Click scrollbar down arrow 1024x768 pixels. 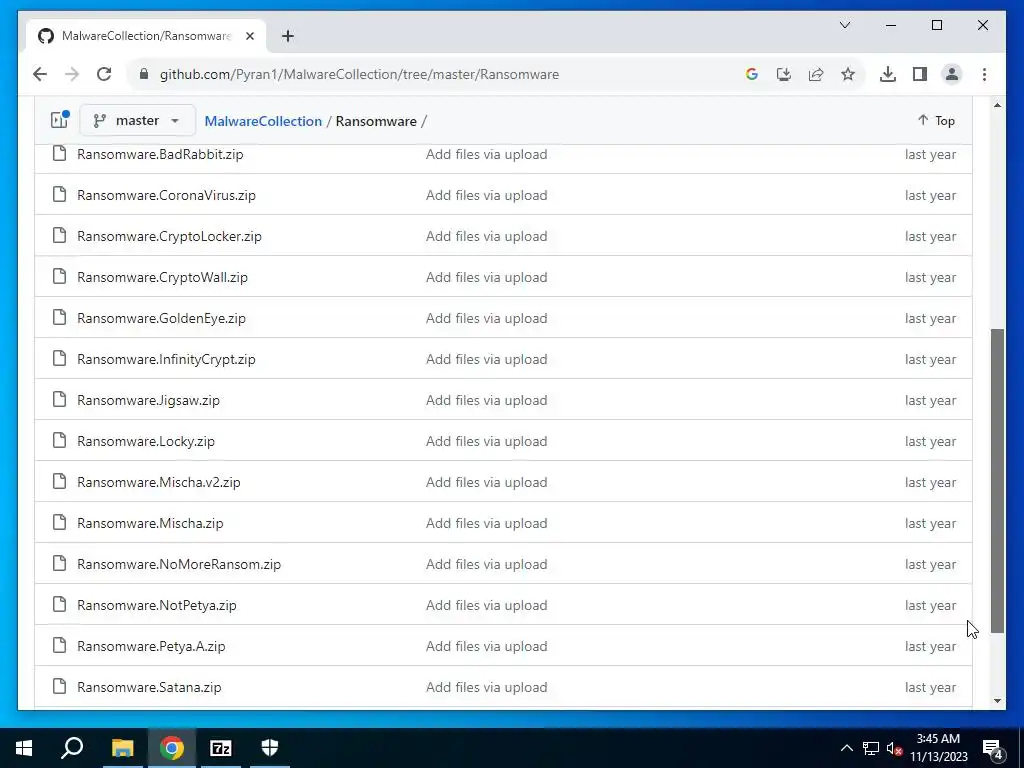[997, 701]
